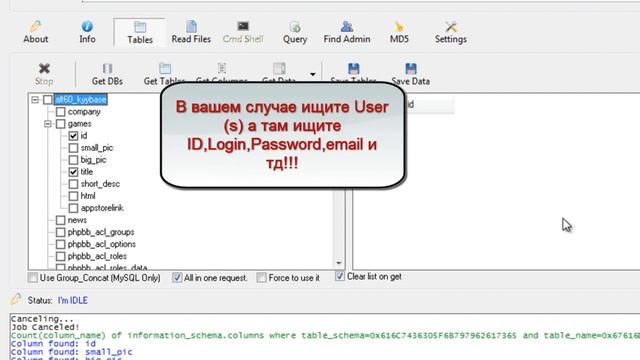
Task: Check the appstorelink column checkbox
Action: 73,208
